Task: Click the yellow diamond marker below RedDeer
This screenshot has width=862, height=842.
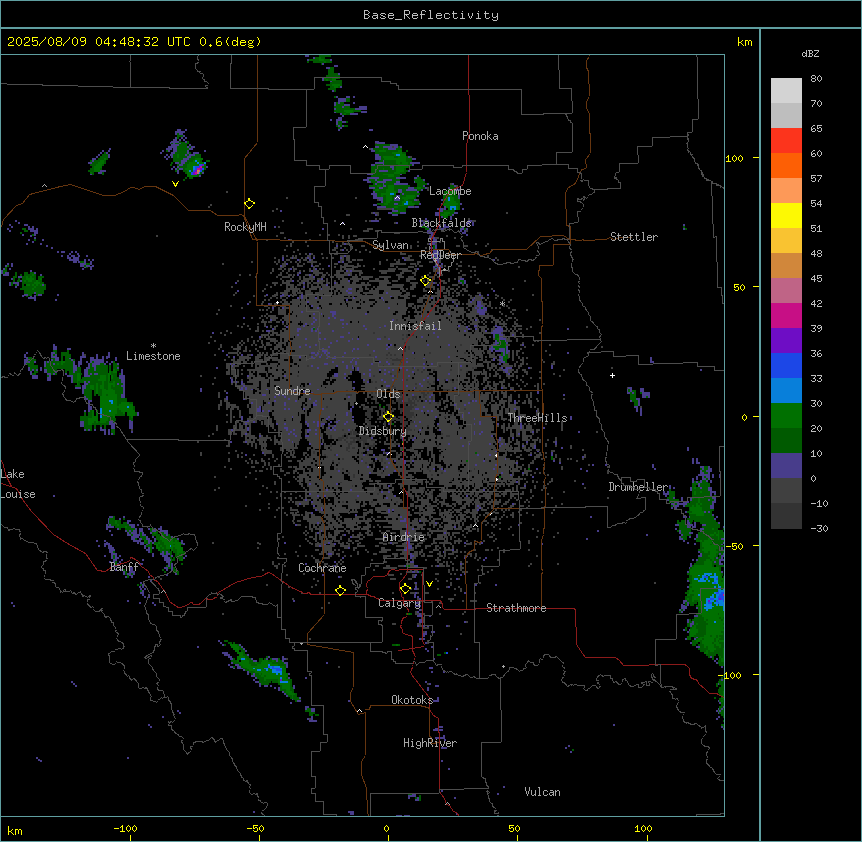Action: pos(426,281)
